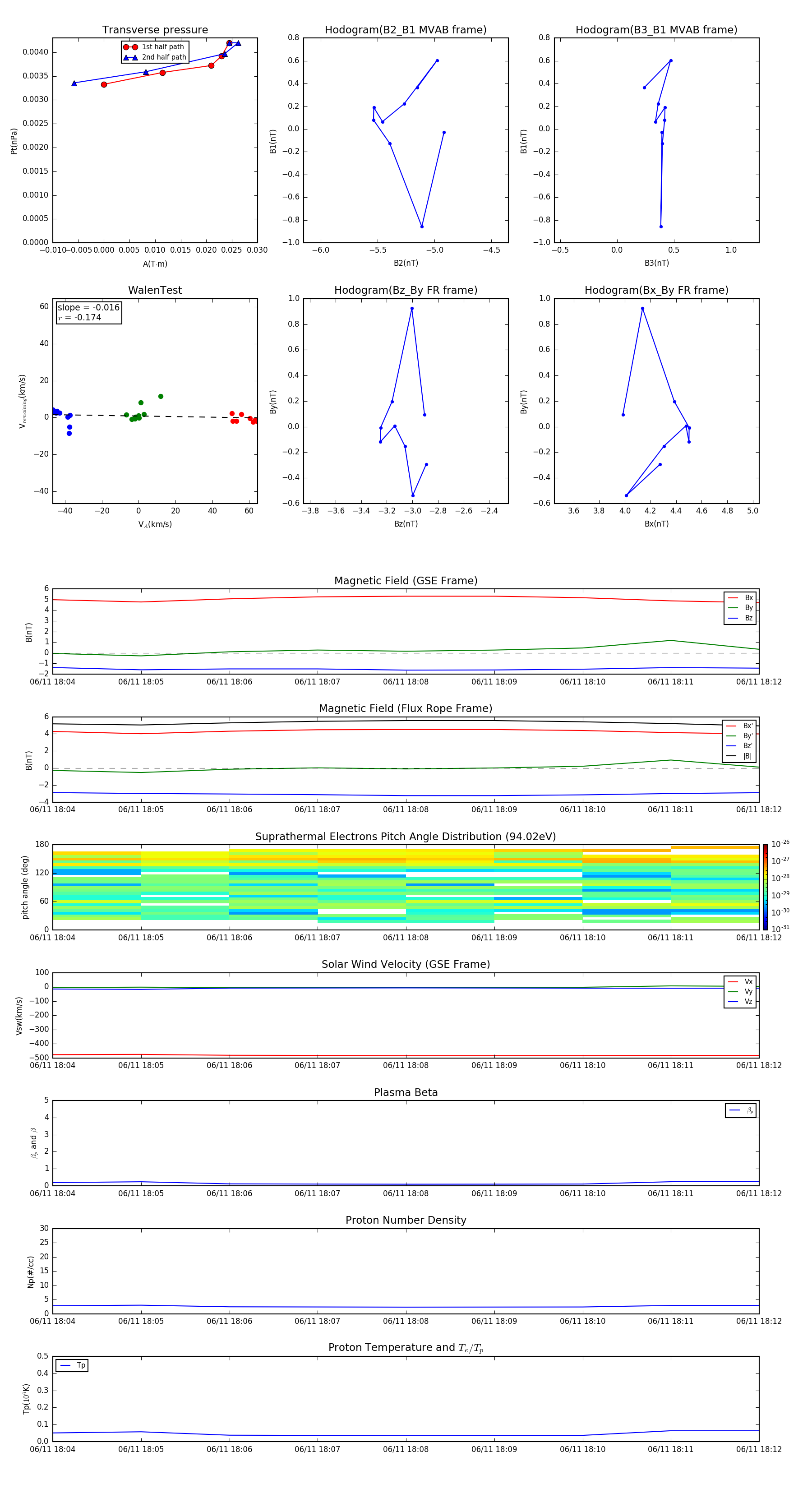Click the βp legend in Plasma Beta panel
812x1489 pixels.
pos(741,1110)
